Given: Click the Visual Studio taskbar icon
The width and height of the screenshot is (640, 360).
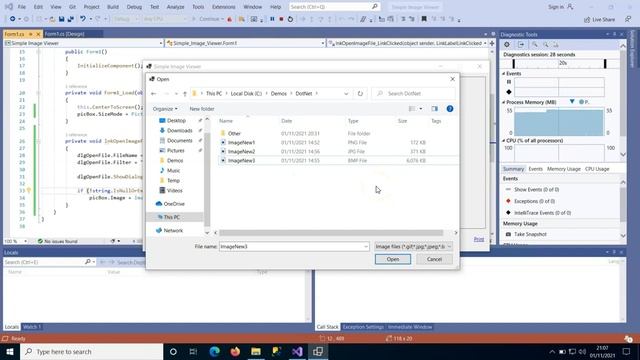Looking at the screenshot, I should [x=297, y=351].
